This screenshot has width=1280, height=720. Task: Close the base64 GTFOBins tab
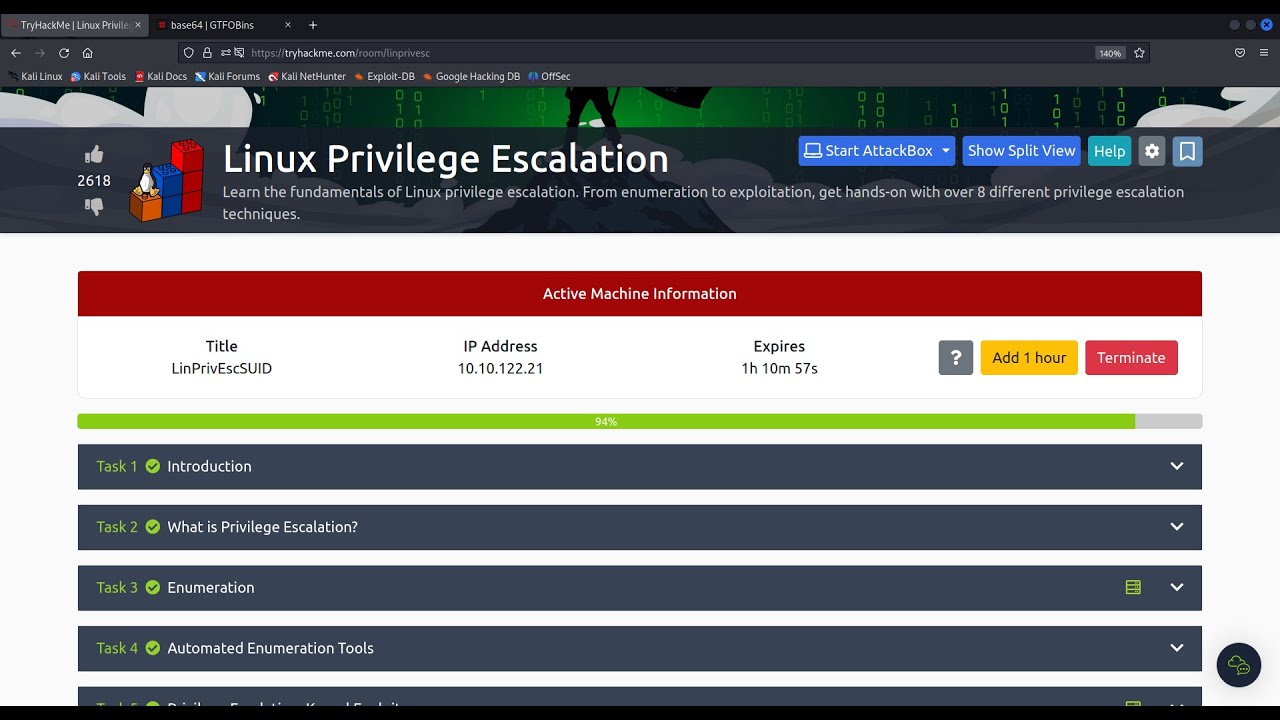pyautogui.click(x=288, y=25)
